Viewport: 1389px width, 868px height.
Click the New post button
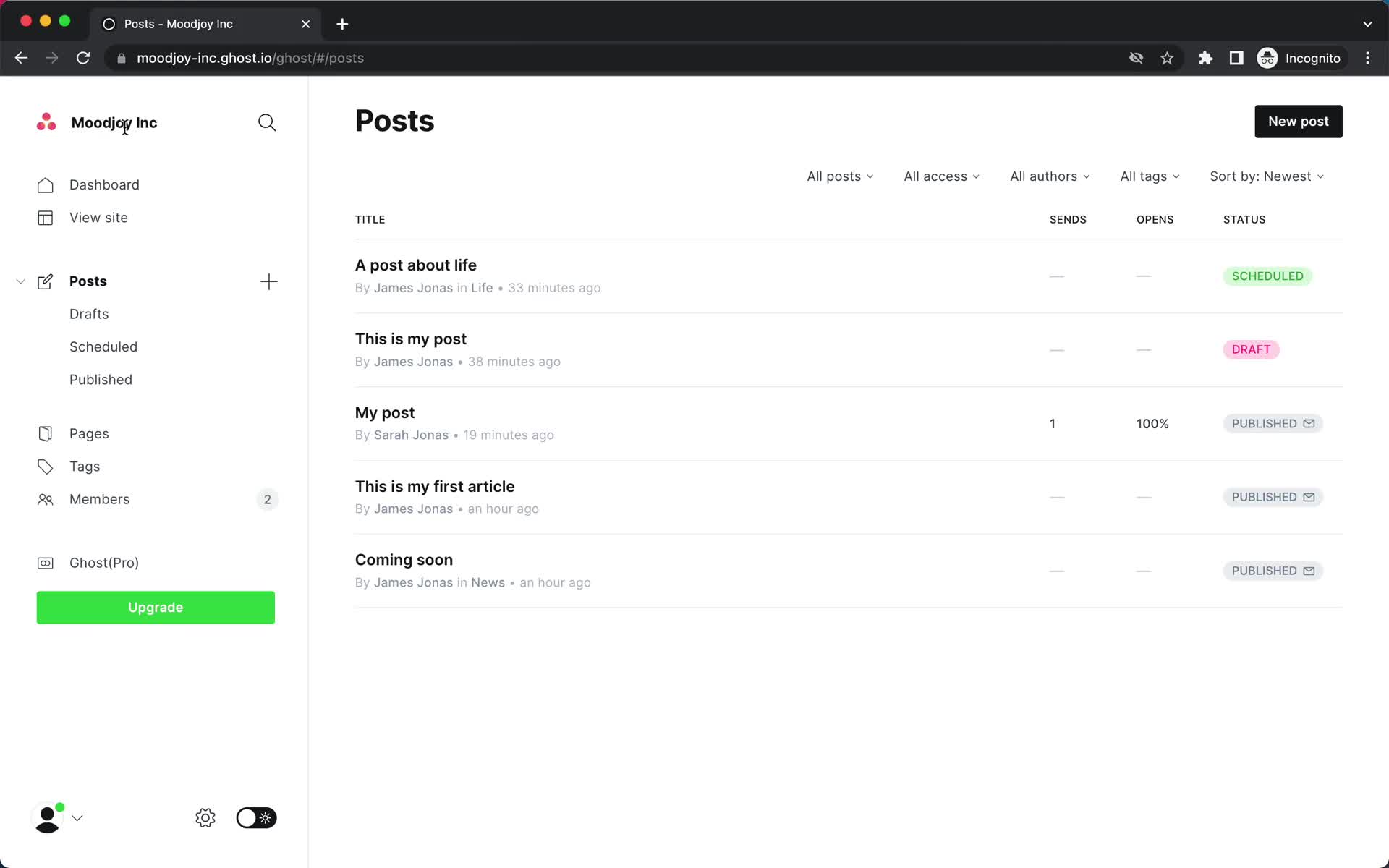click(x=1298, y=121)
